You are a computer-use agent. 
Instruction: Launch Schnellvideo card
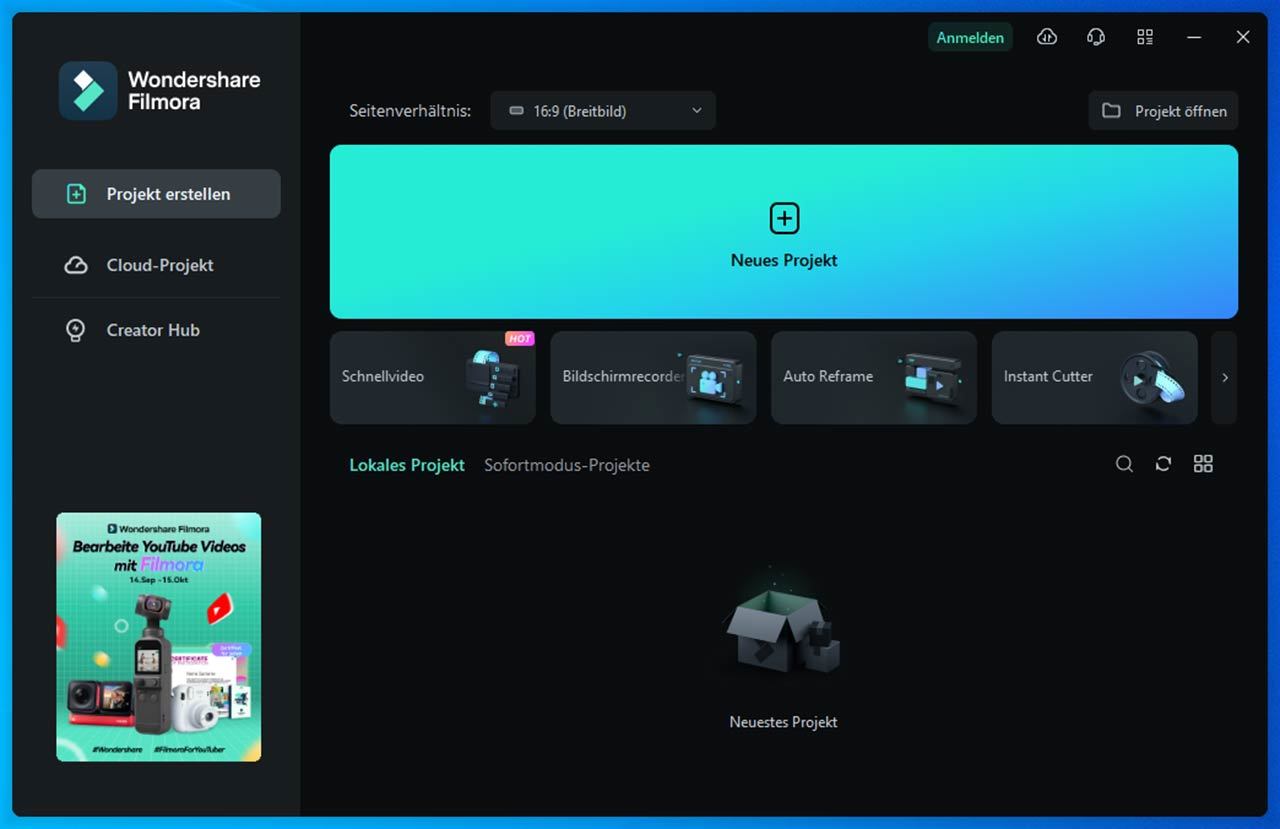(433, 378)
